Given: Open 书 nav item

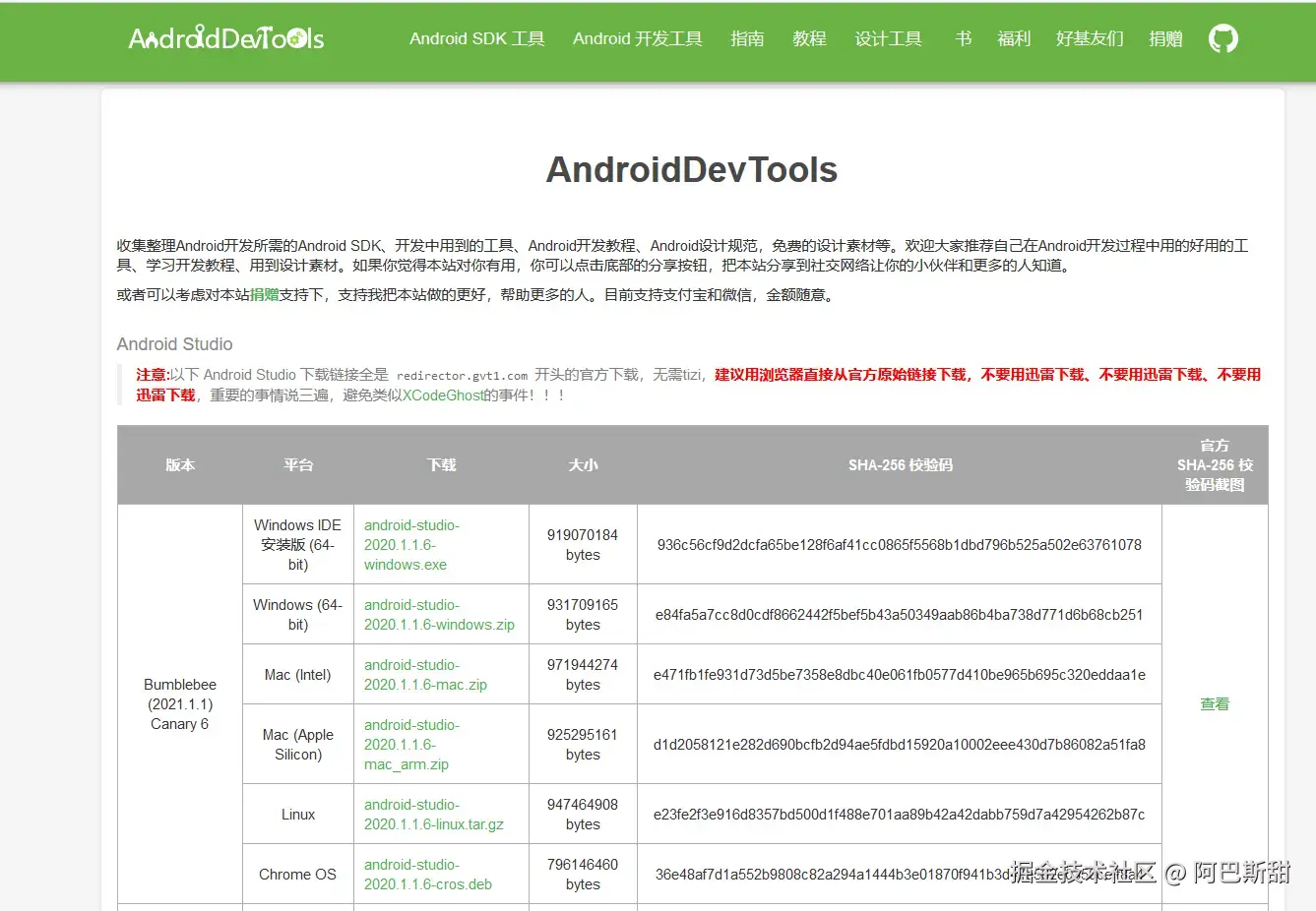Looking at the screenshot, I should (964, 39).
